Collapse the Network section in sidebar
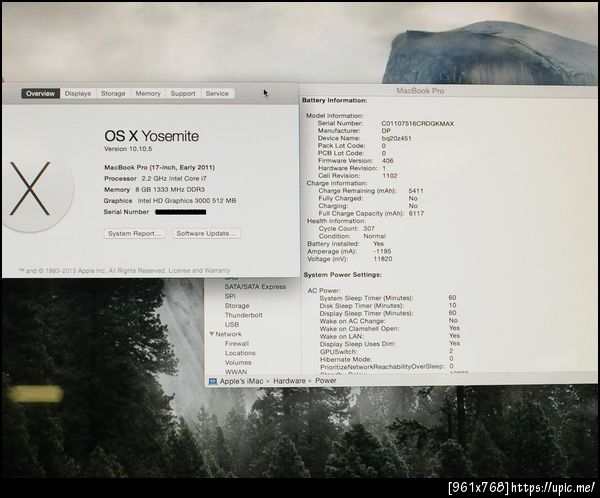600x498 pixels. click(212, 334)
